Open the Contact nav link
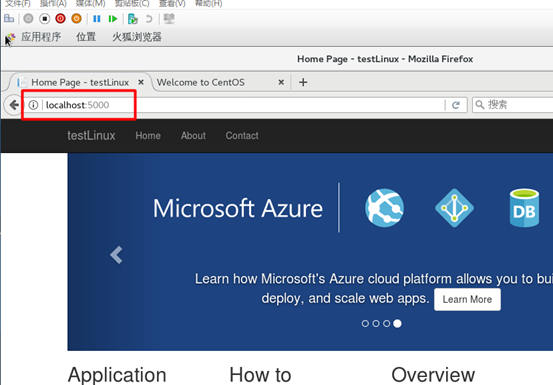Image resolution: width=553 pixels, height=385 pixels. click(242, 135)
